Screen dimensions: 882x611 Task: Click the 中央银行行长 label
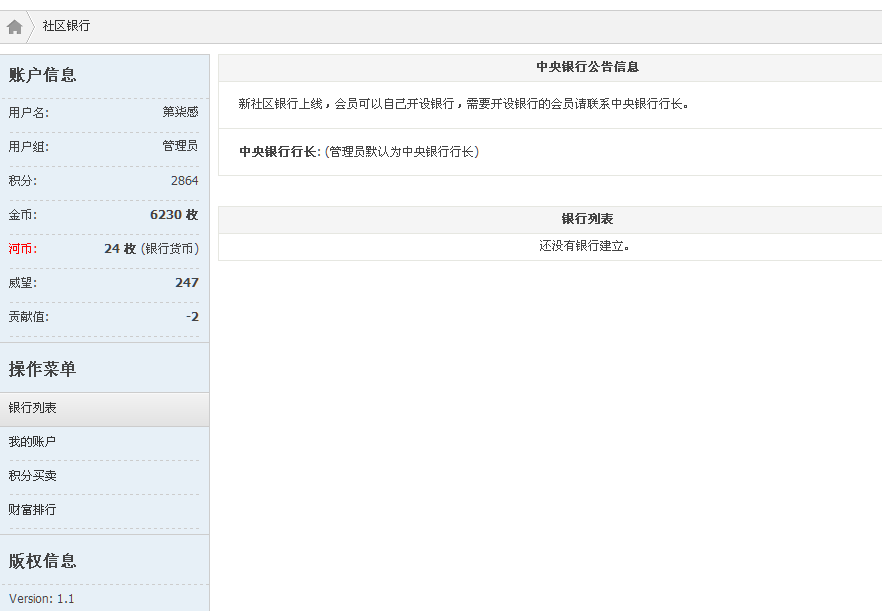coord(279,152)
